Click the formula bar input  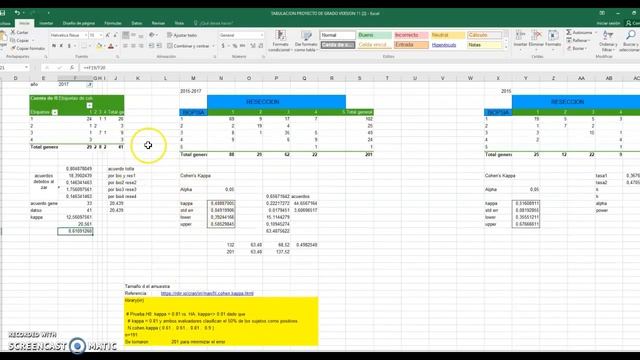click(x=359, y=67)
